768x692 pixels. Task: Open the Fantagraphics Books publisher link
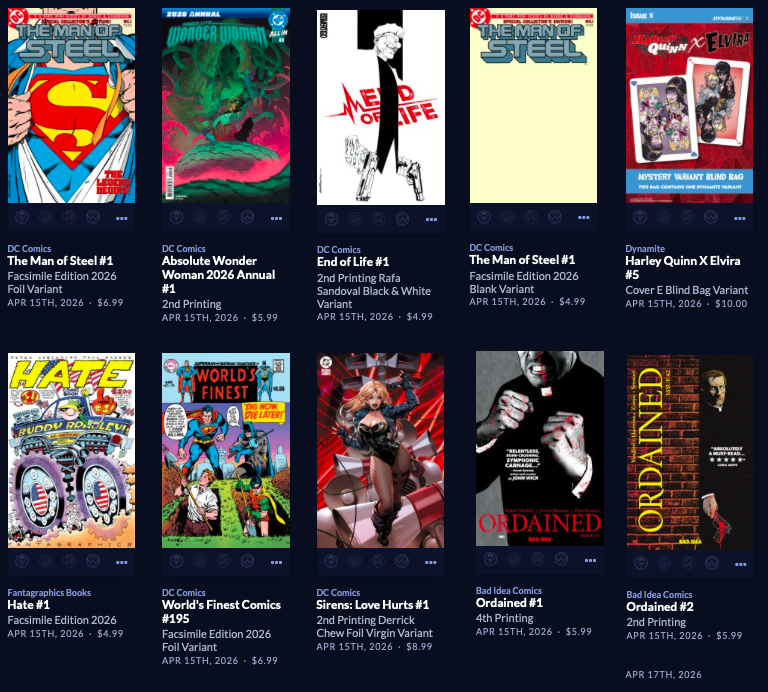coord(49,593)
